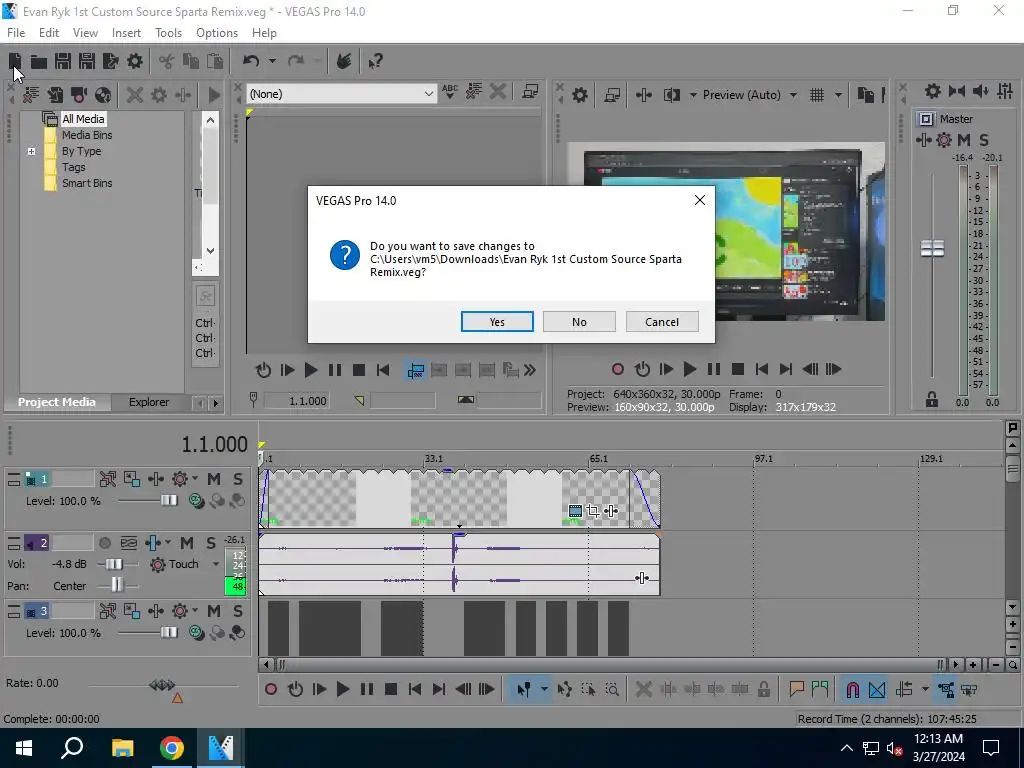1024x768 pixels.
Task: Click the Cut scissors icon
Action: [x=167, y=61]
